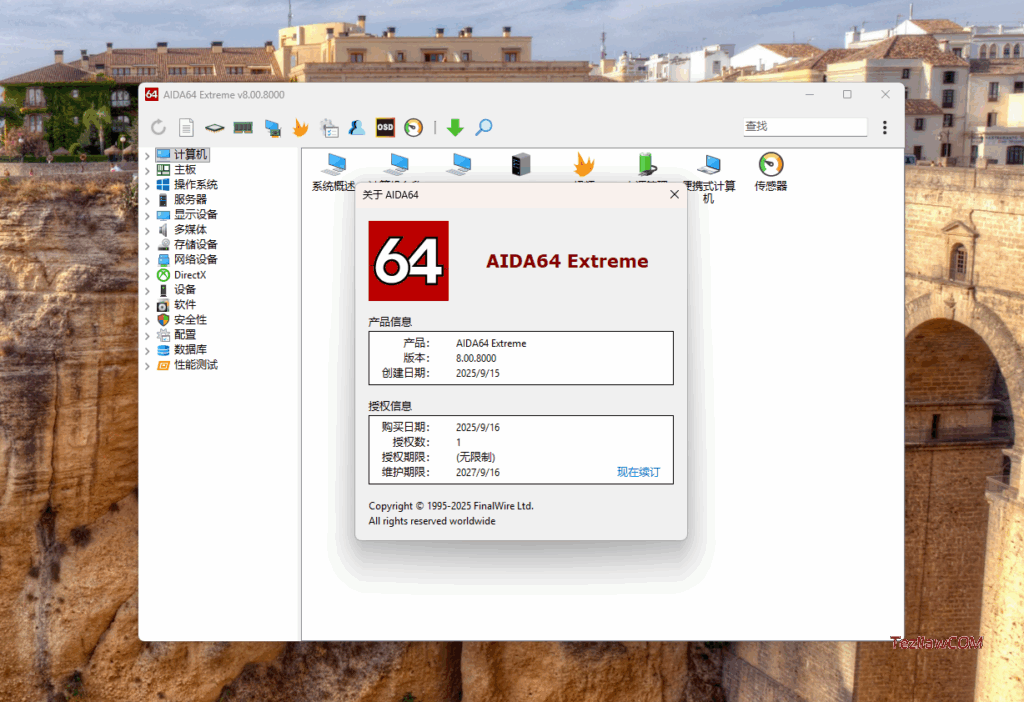The width and height of the screenshot is (1024, 702).
Task: Click version value 8.00.8000
Action: pyautogui.click(x=476, y=359)
